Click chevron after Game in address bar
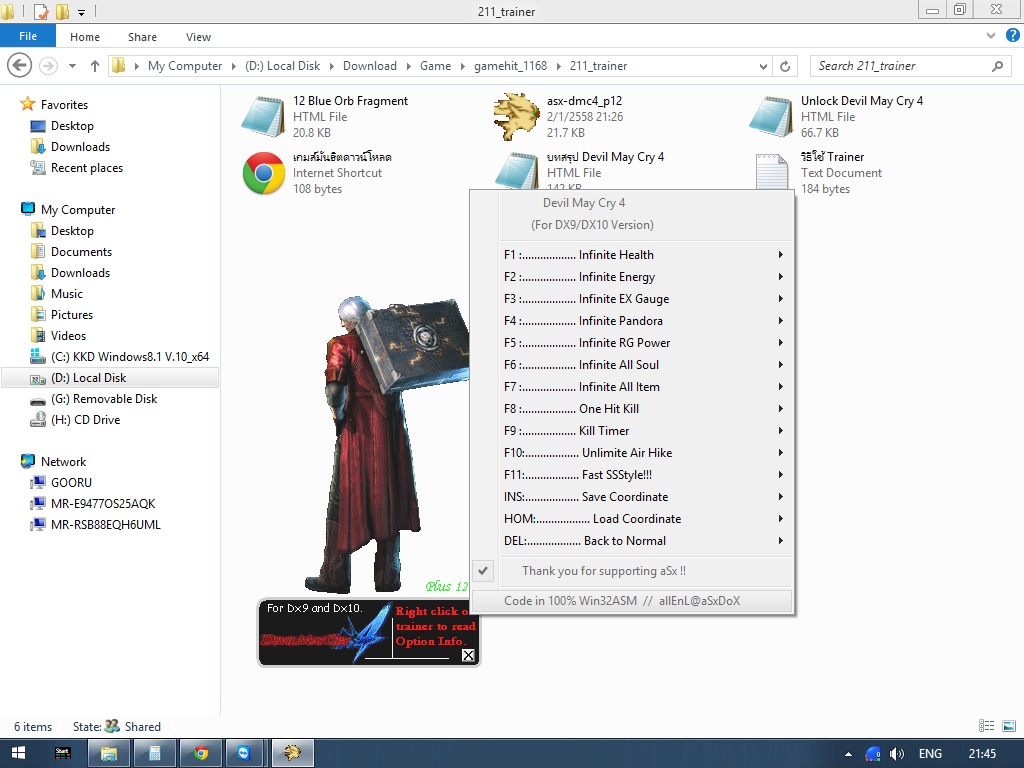 click(462, 66)
